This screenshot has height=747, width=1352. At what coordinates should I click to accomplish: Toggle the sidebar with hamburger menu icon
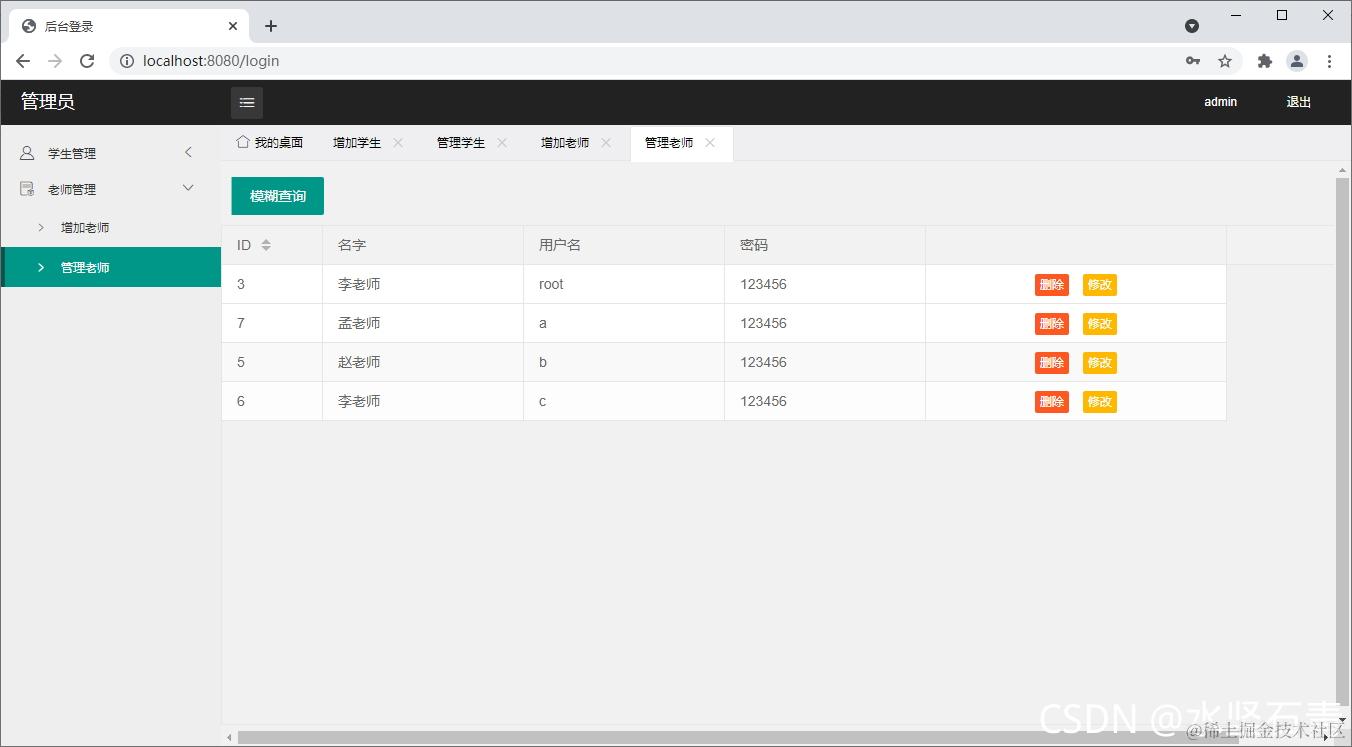coord(247,102)
